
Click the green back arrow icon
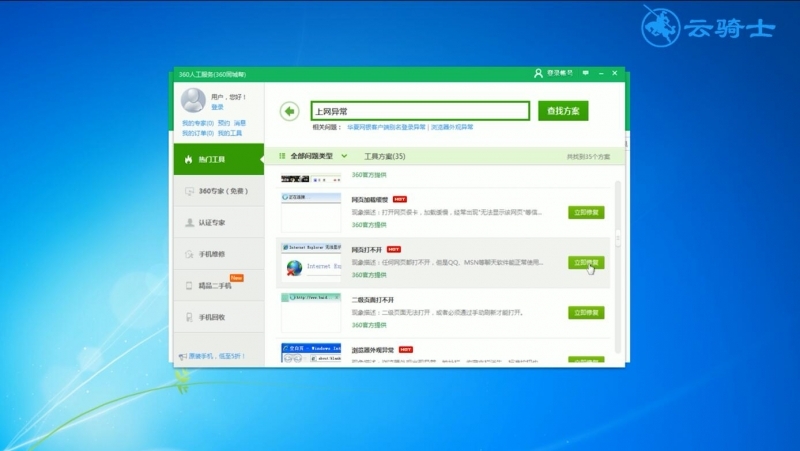[289, 111]
